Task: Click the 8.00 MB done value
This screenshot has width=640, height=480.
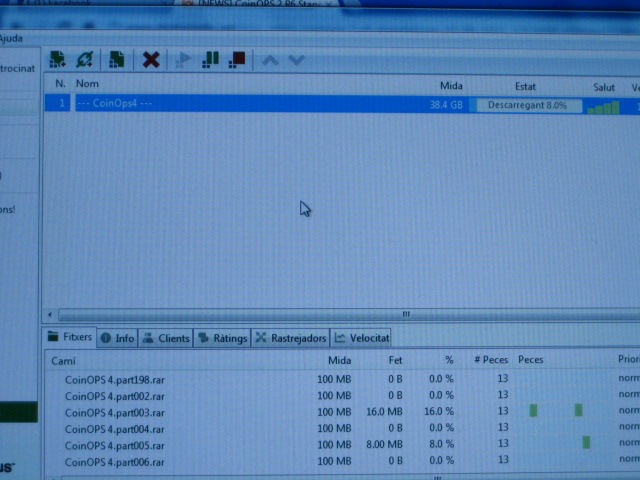Action: [384, 444]
